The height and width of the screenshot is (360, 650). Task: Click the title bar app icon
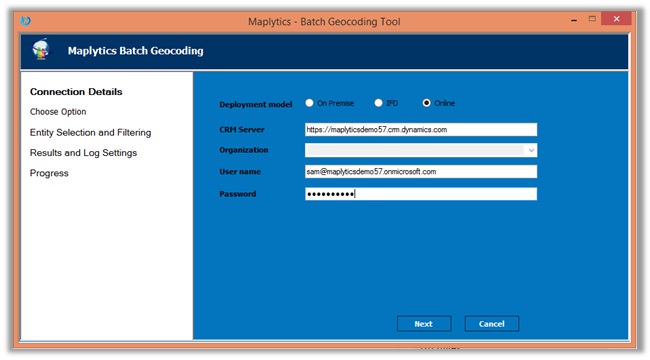(25, 20)
